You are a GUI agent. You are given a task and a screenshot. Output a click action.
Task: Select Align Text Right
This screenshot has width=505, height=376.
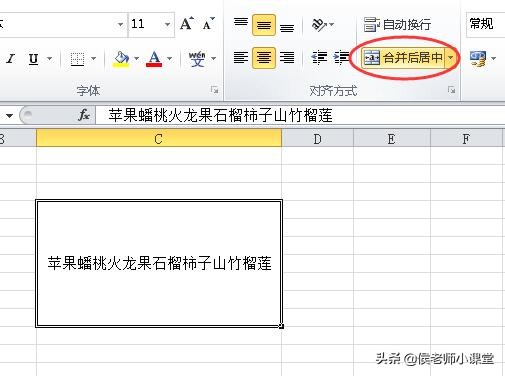click(287, 58)
